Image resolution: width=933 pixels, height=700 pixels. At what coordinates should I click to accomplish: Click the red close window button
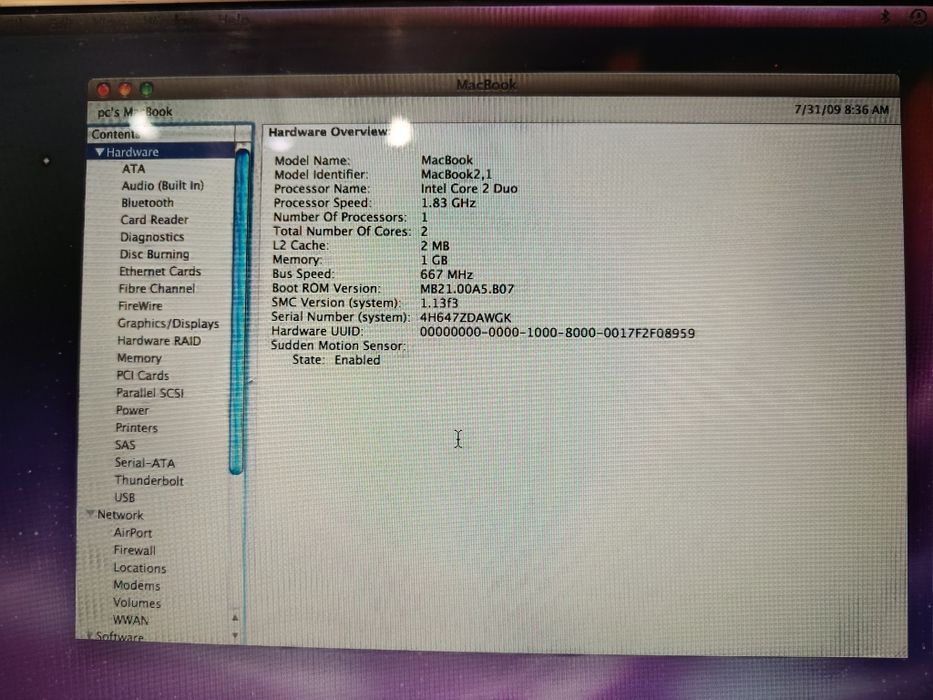pyautogui.click(x=104, y=89)
